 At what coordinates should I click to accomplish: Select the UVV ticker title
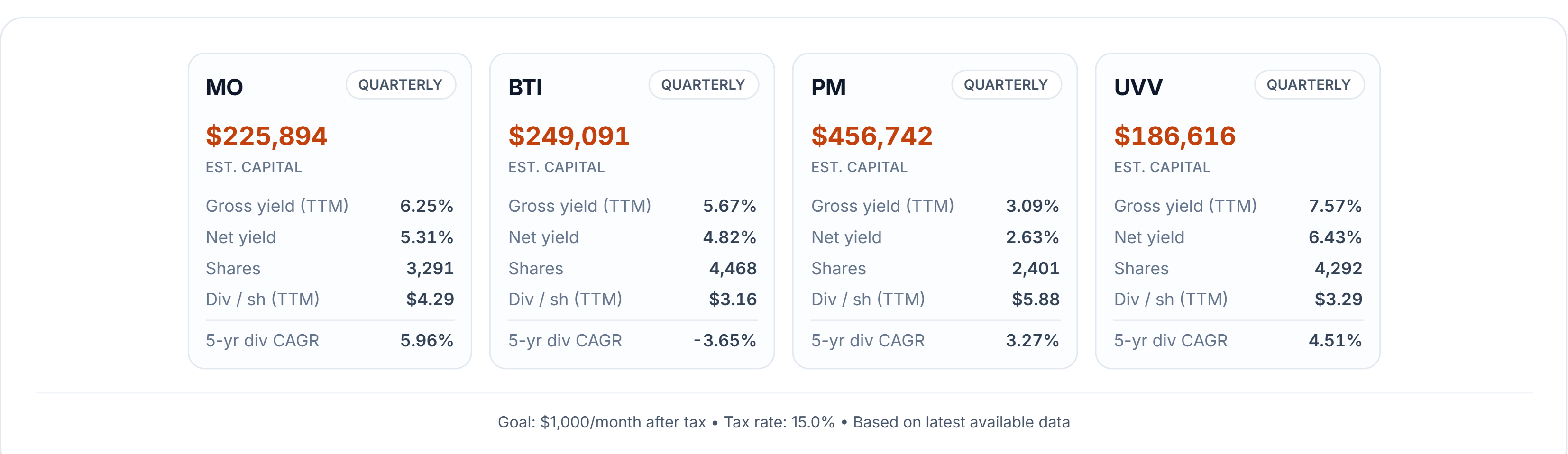point(1137,88)
